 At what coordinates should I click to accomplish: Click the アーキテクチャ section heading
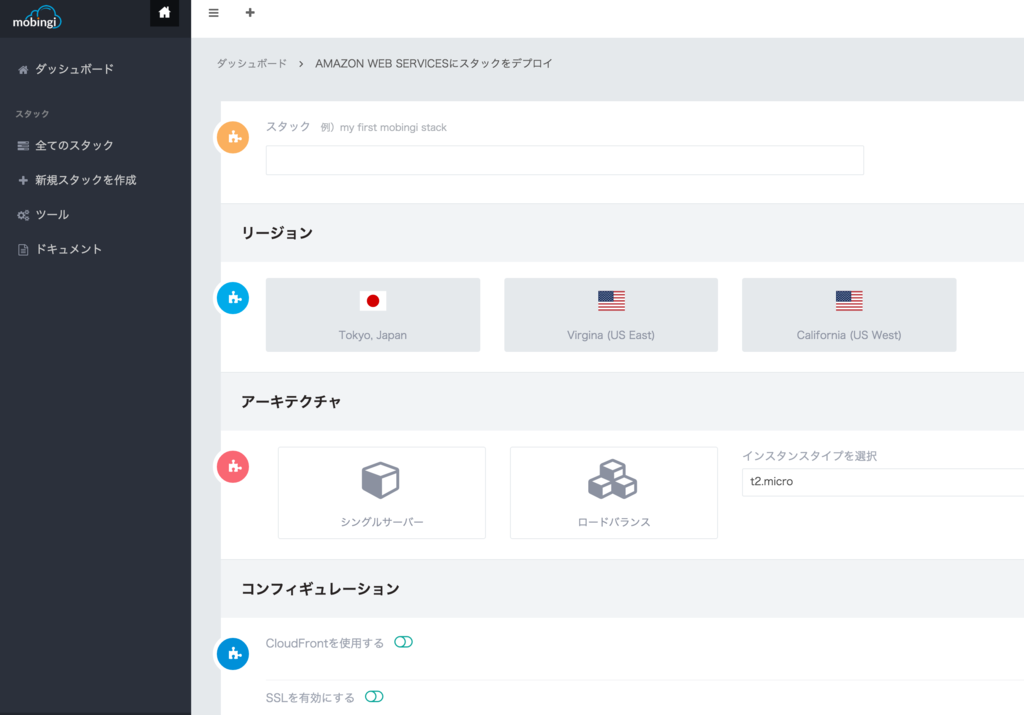point(291,402)
